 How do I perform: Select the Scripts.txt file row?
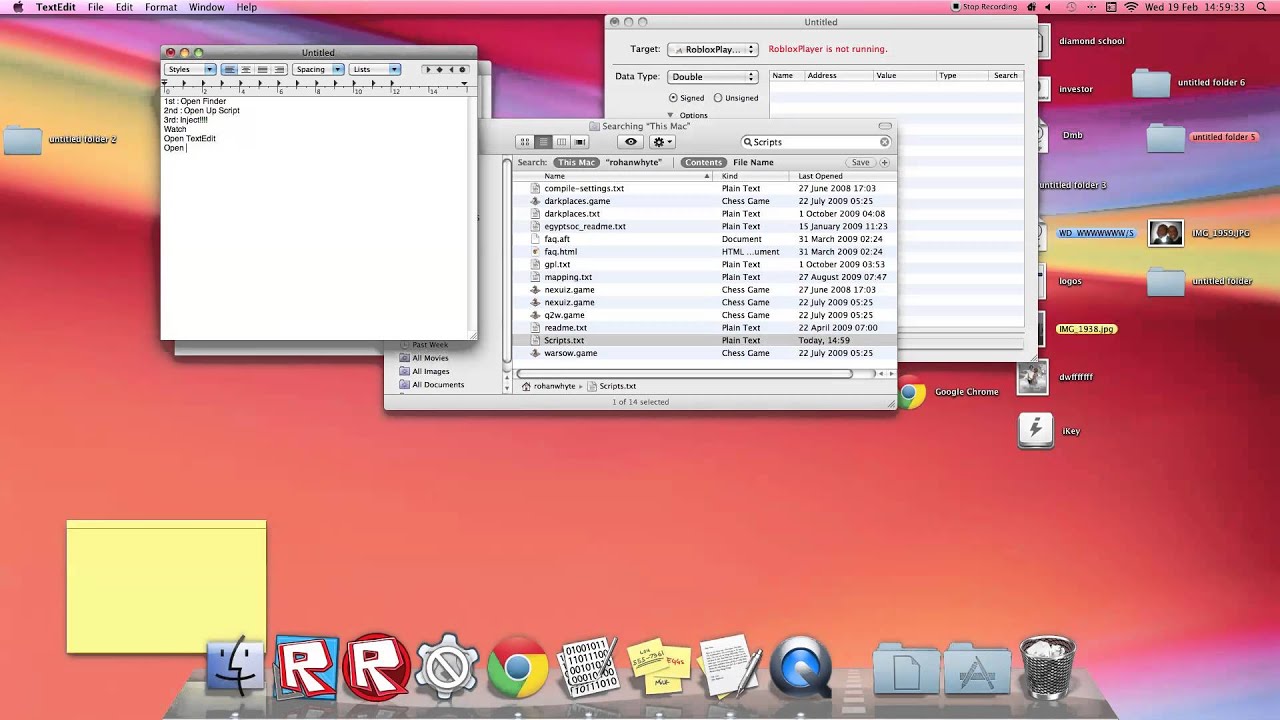[704, 340]
